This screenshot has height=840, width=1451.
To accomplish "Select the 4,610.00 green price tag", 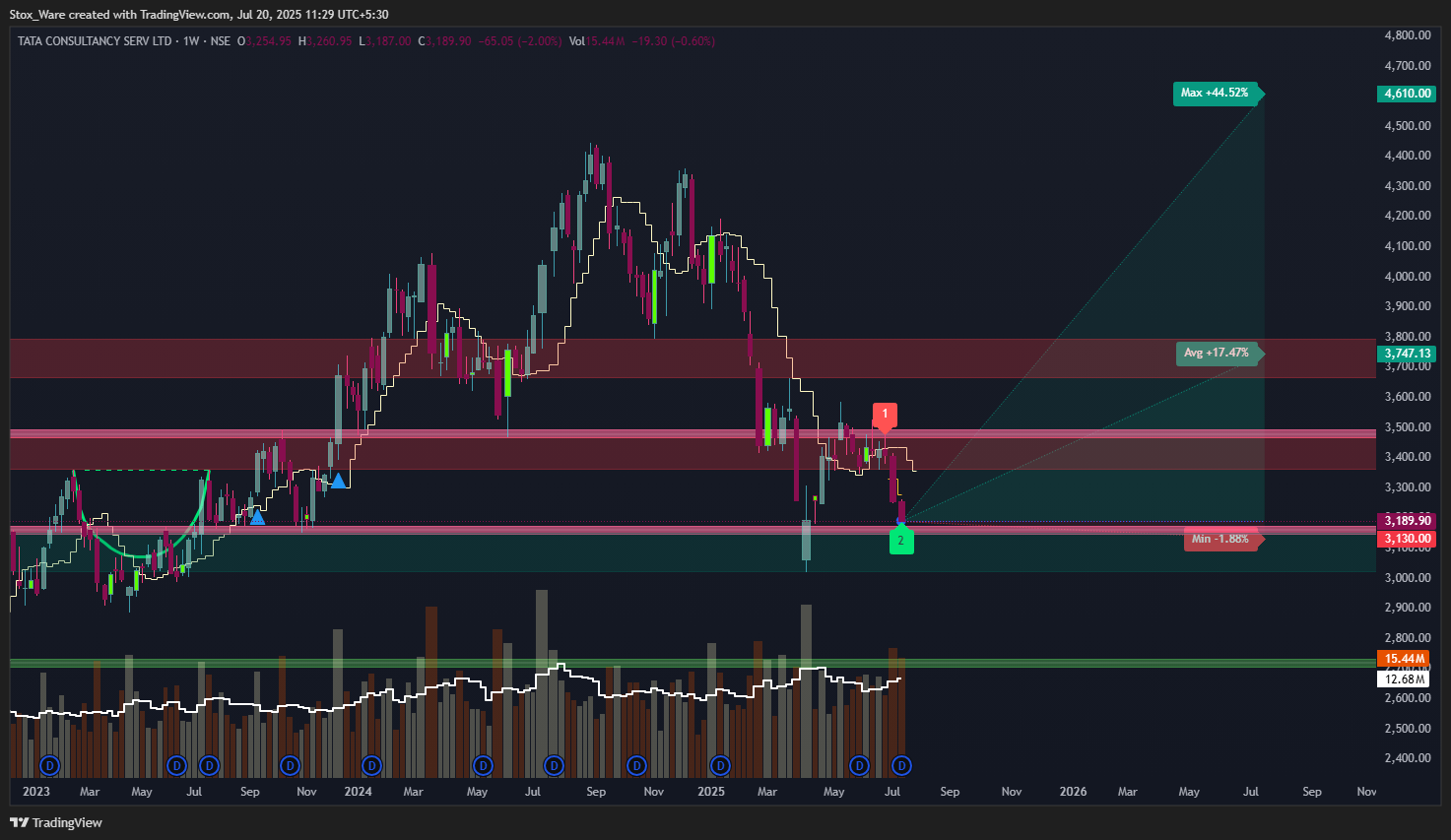I will tap(1407, 94).
